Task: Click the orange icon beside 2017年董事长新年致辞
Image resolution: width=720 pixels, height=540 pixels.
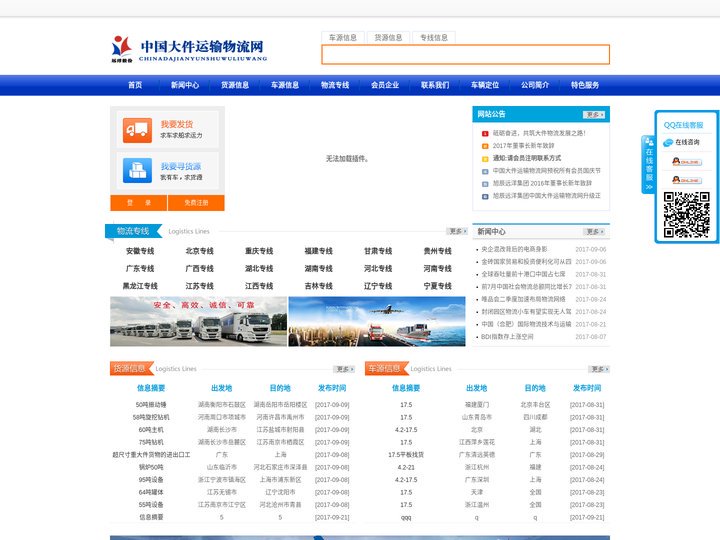Action: pyautogui.click(x=485, y=146)
